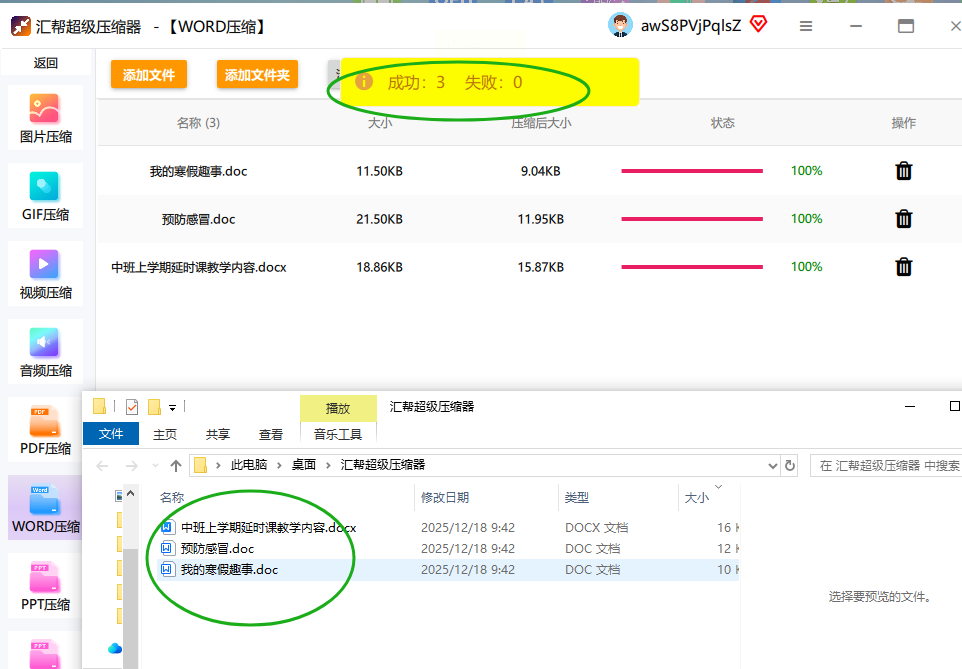
Task: Open Explorer quick access toolbar dropdown arrow
Action: 172,408
